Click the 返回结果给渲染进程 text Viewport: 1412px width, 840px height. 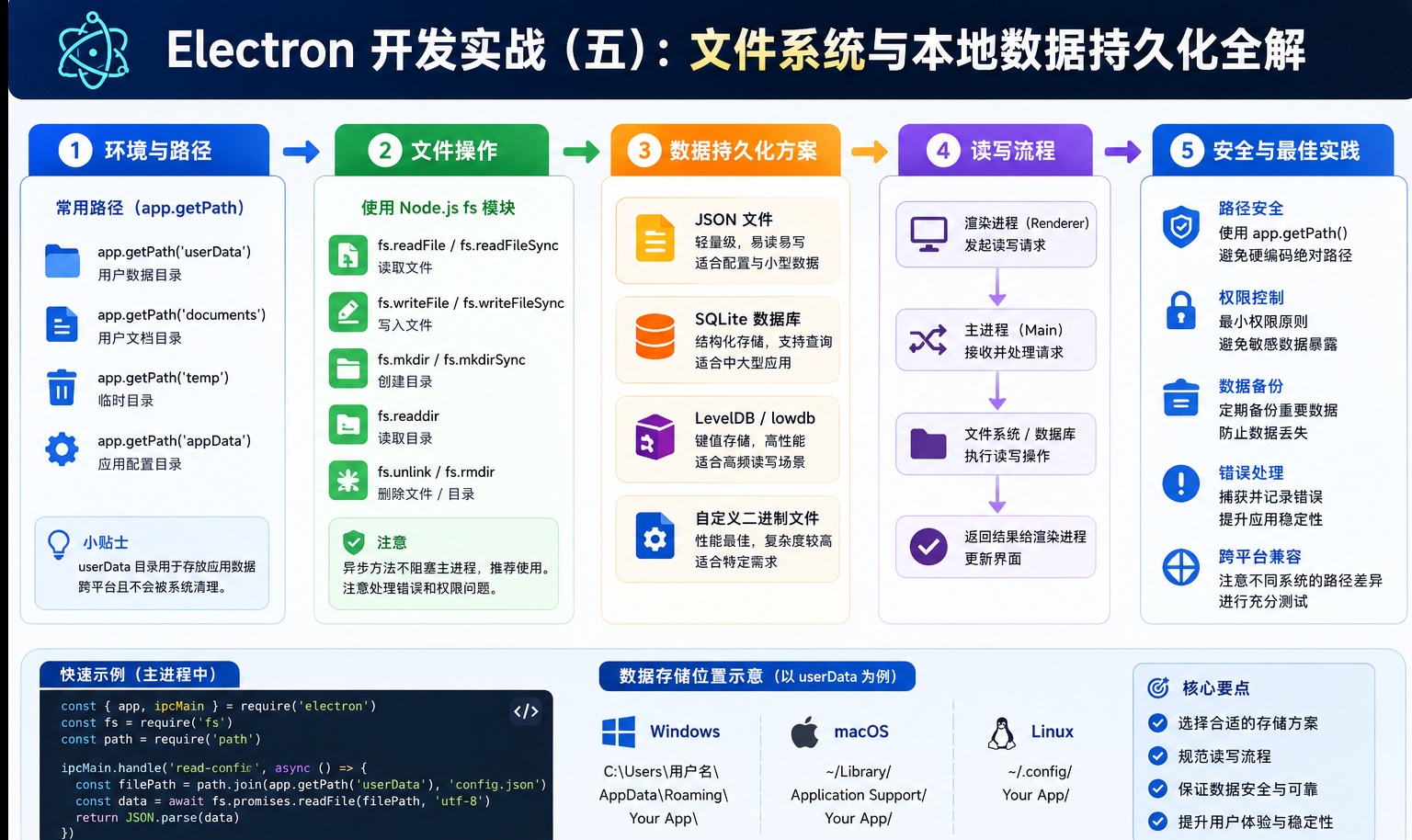coord(1025,537)
